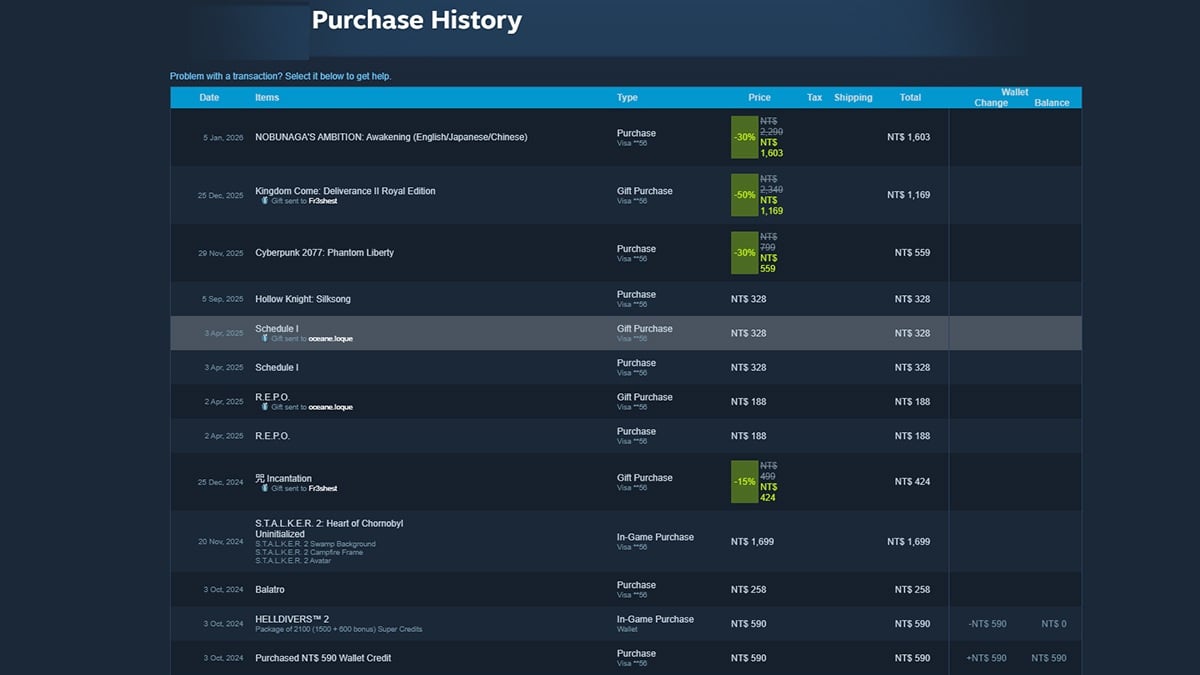Viewport: 1200px width, 675px height.
Task: Click the -15% discount badge for Incantation
Action: 745,481
